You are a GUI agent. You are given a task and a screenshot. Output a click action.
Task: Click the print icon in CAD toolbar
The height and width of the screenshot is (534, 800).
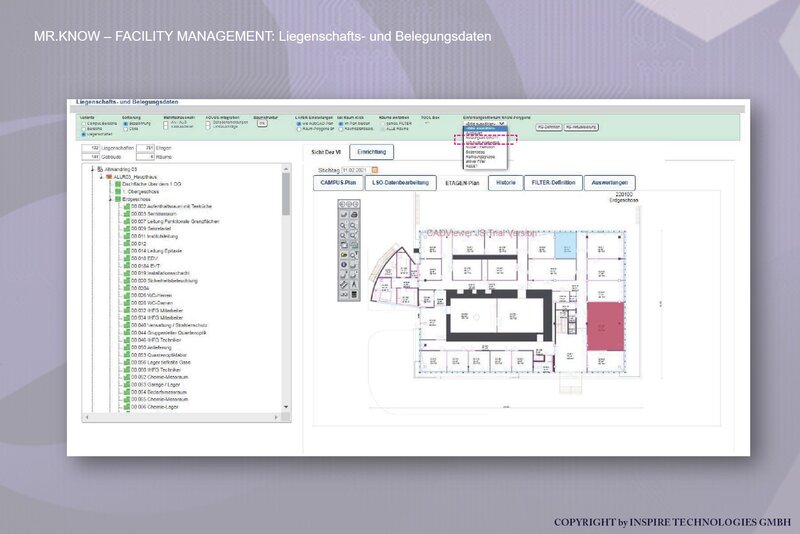pyautogui.click(x=354, y=215)
